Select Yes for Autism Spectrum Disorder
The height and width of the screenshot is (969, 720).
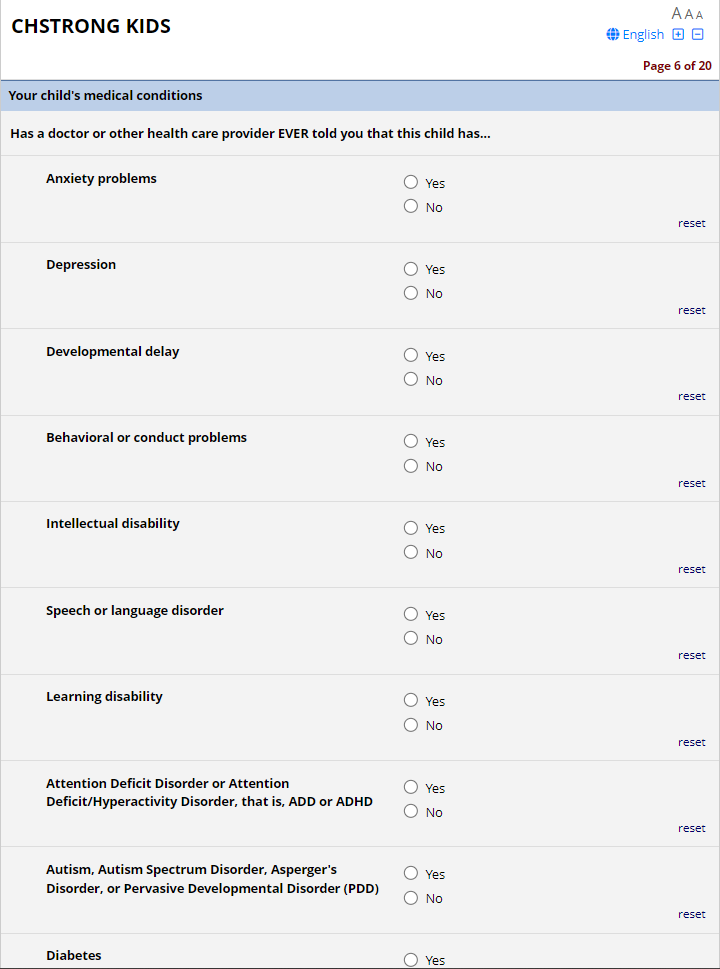point(411,873)
